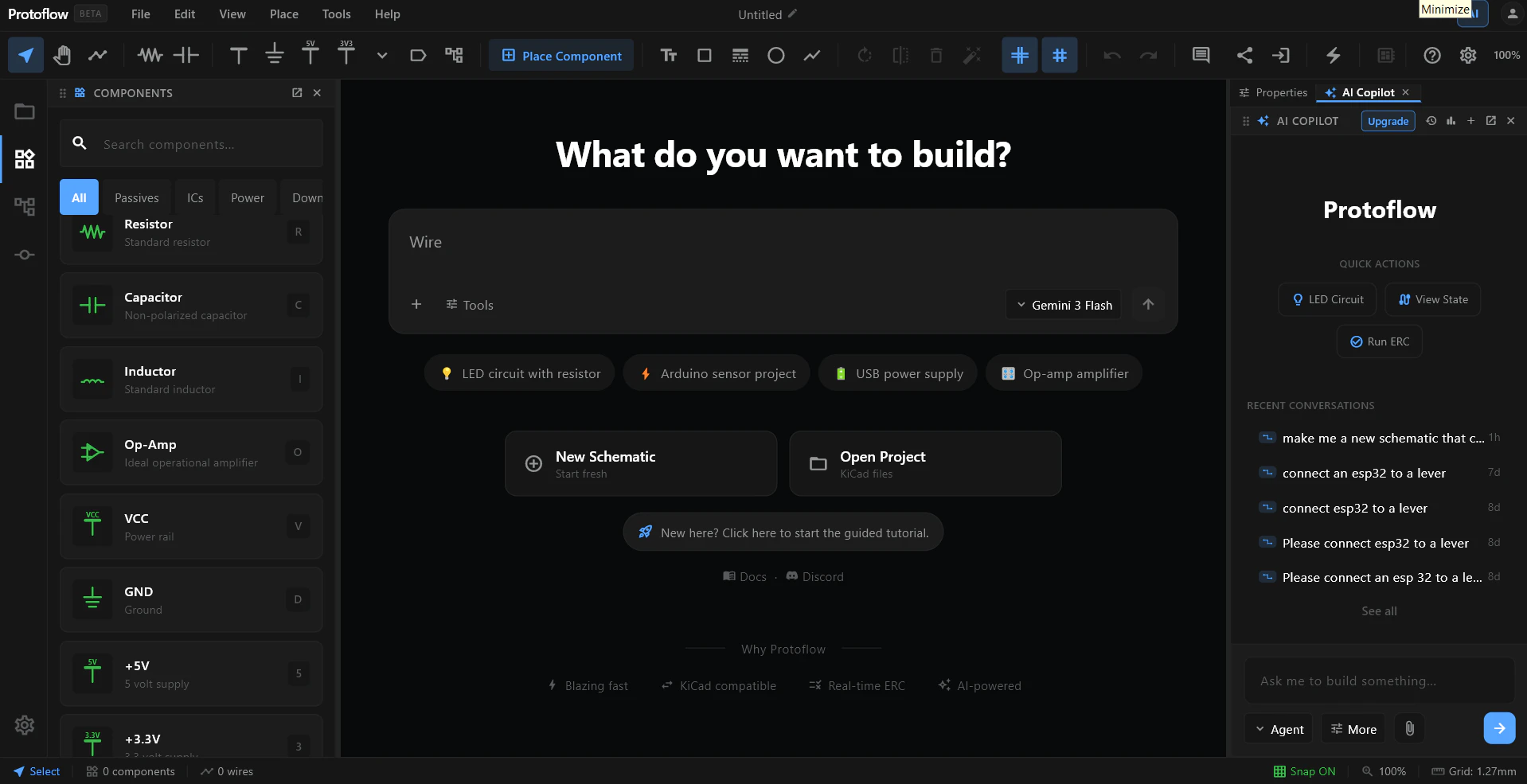Open the Text label tool
This screenshot has height=784, width=1527.
pyautogui.click(x=669, y=55)
